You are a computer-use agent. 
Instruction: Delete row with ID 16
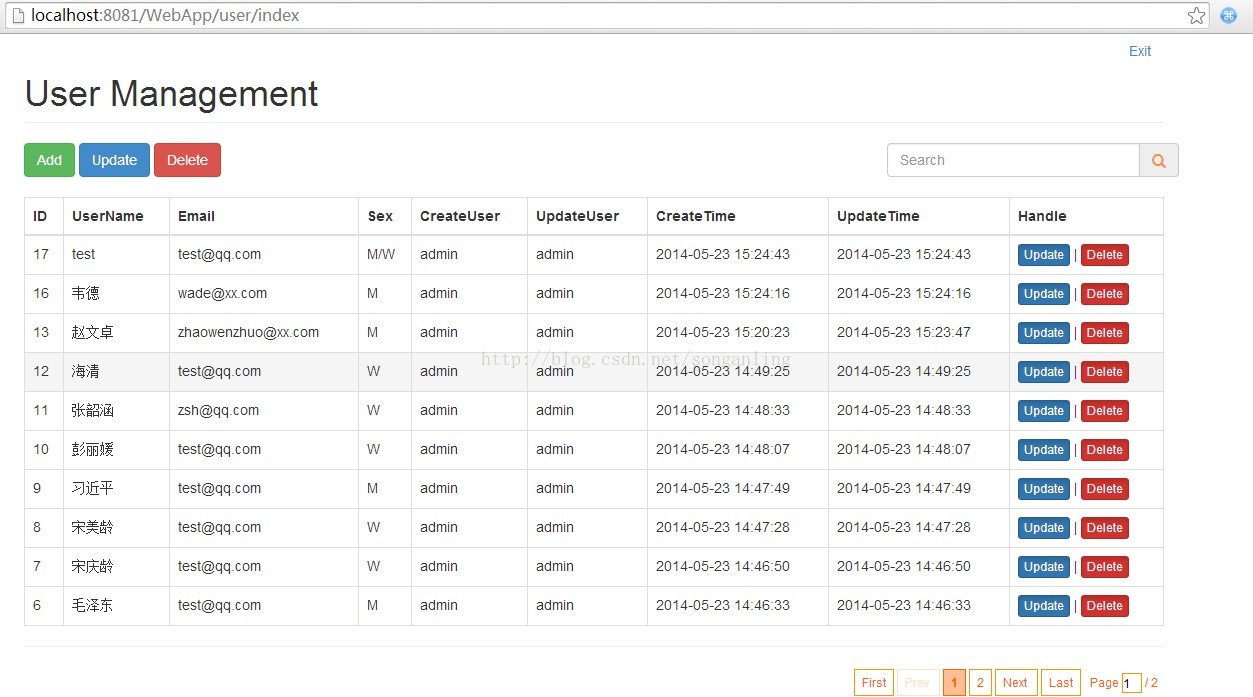1104,294
